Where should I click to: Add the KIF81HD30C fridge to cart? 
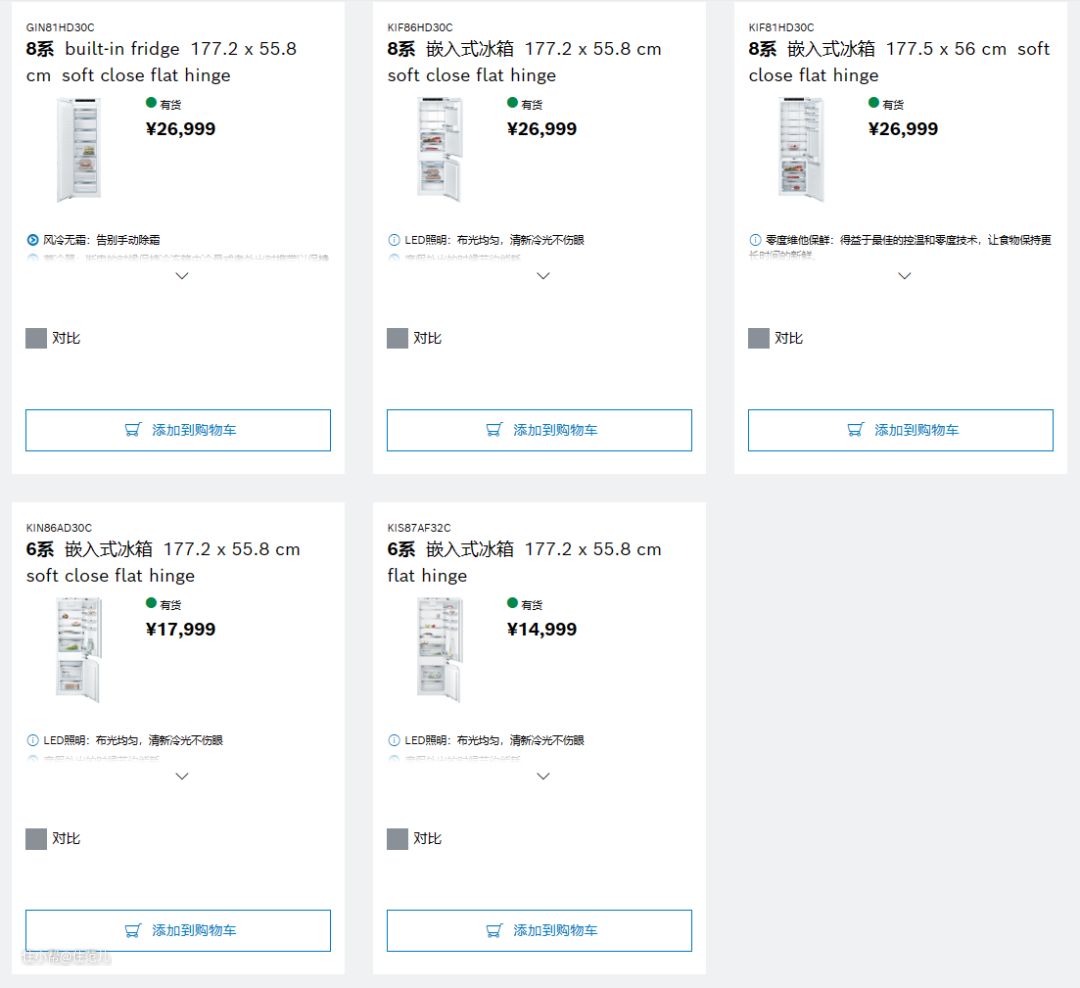(900, 430)
